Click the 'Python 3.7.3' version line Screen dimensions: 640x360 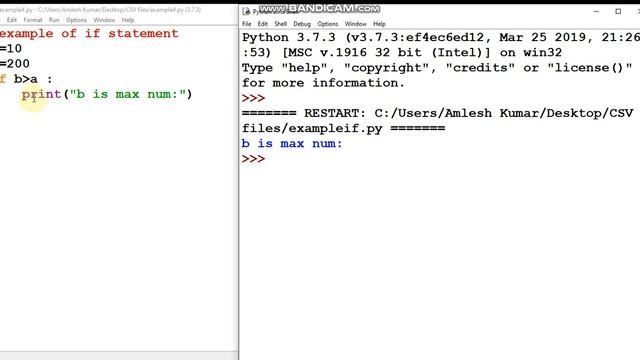(x=441, y=38)
